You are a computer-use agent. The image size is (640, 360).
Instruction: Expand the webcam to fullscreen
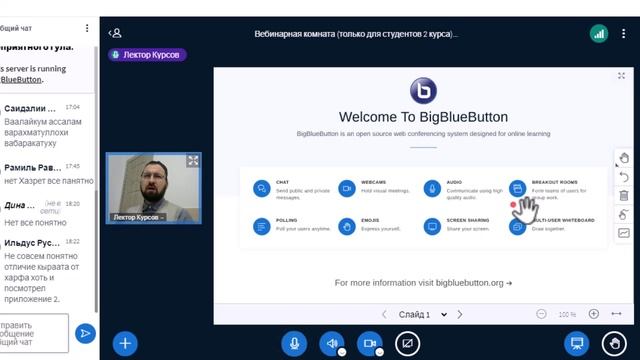click(x=193, y=161)
